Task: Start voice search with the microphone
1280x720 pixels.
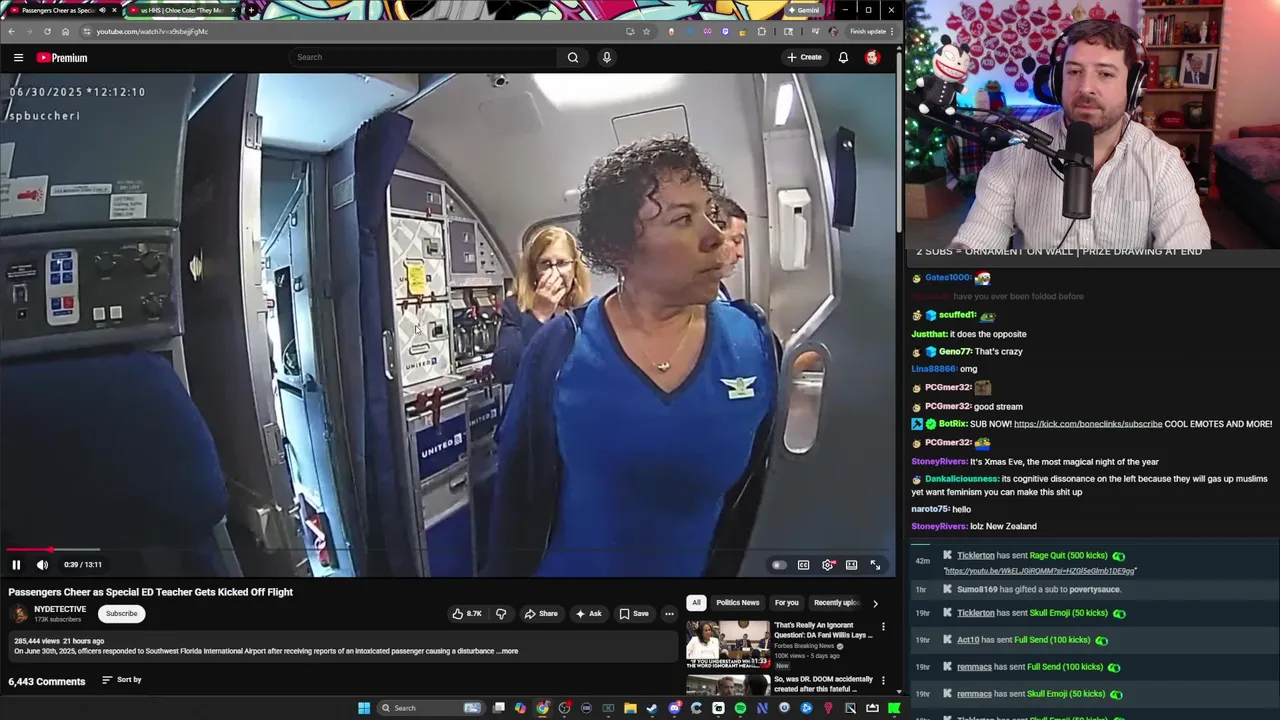Action: pos(606,57)
